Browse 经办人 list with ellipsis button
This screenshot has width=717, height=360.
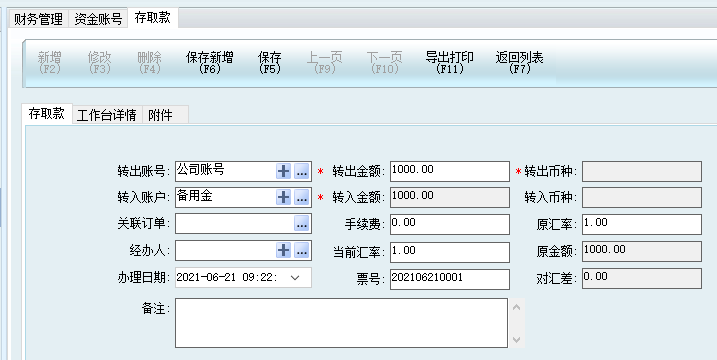tap(301, 250)
